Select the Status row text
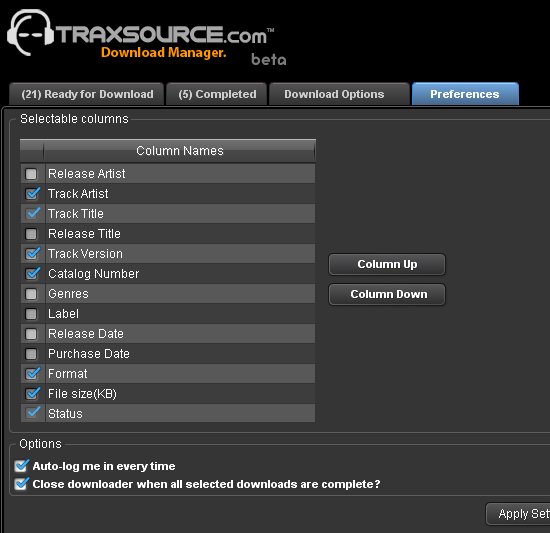The width and height of the screenshot is (550, 533). pos(65,414)
